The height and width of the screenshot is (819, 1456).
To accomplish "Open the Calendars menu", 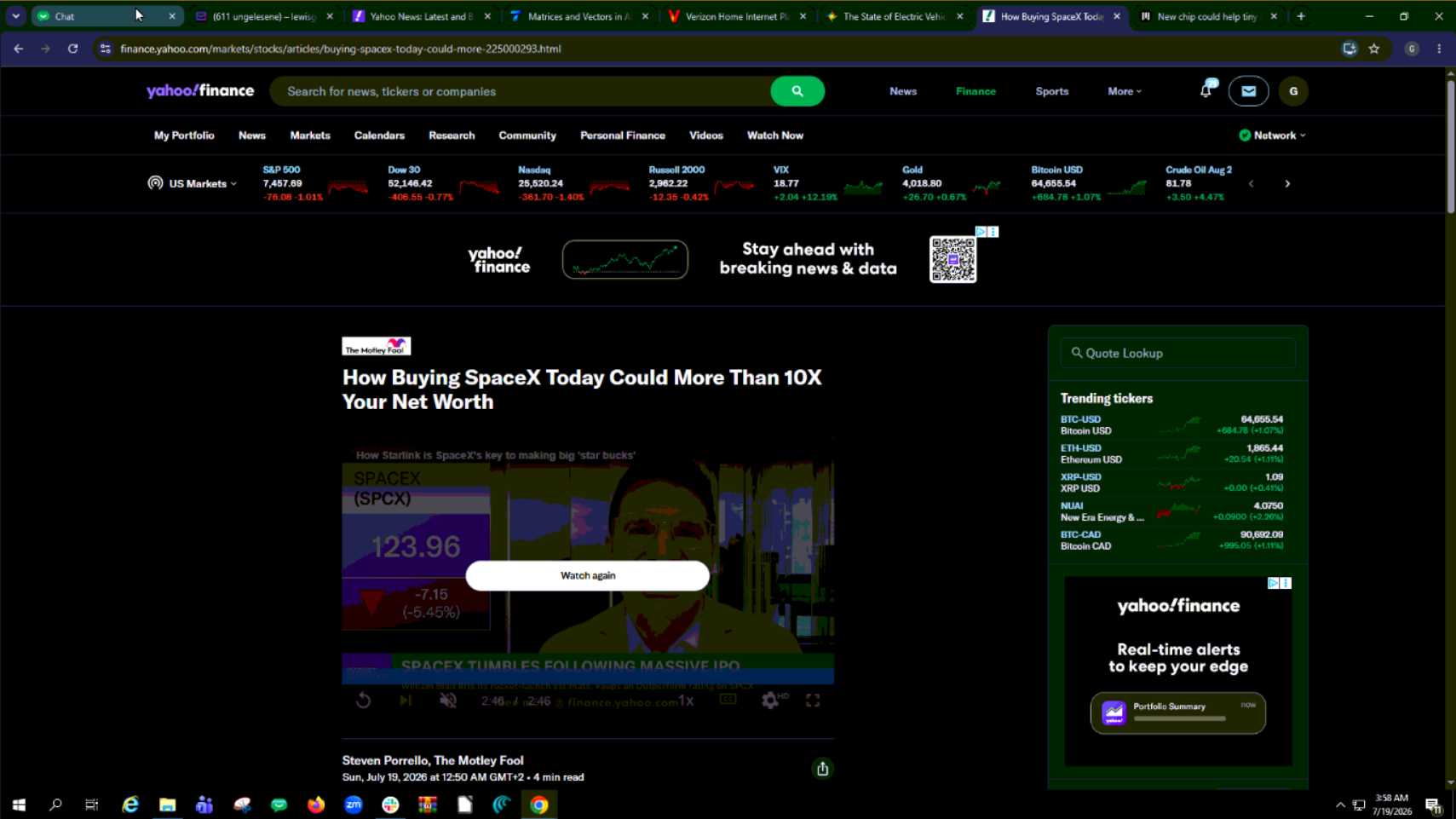I will pos(379,136).
